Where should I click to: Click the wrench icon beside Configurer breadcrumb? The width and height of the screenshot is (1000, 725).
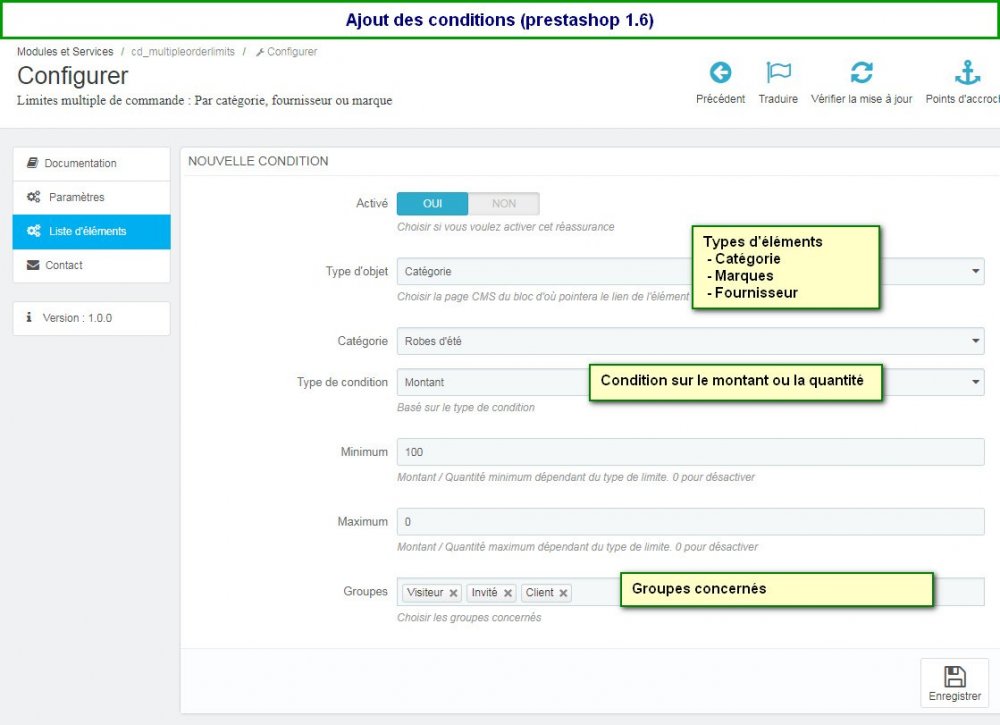click(x=260, y=52)
